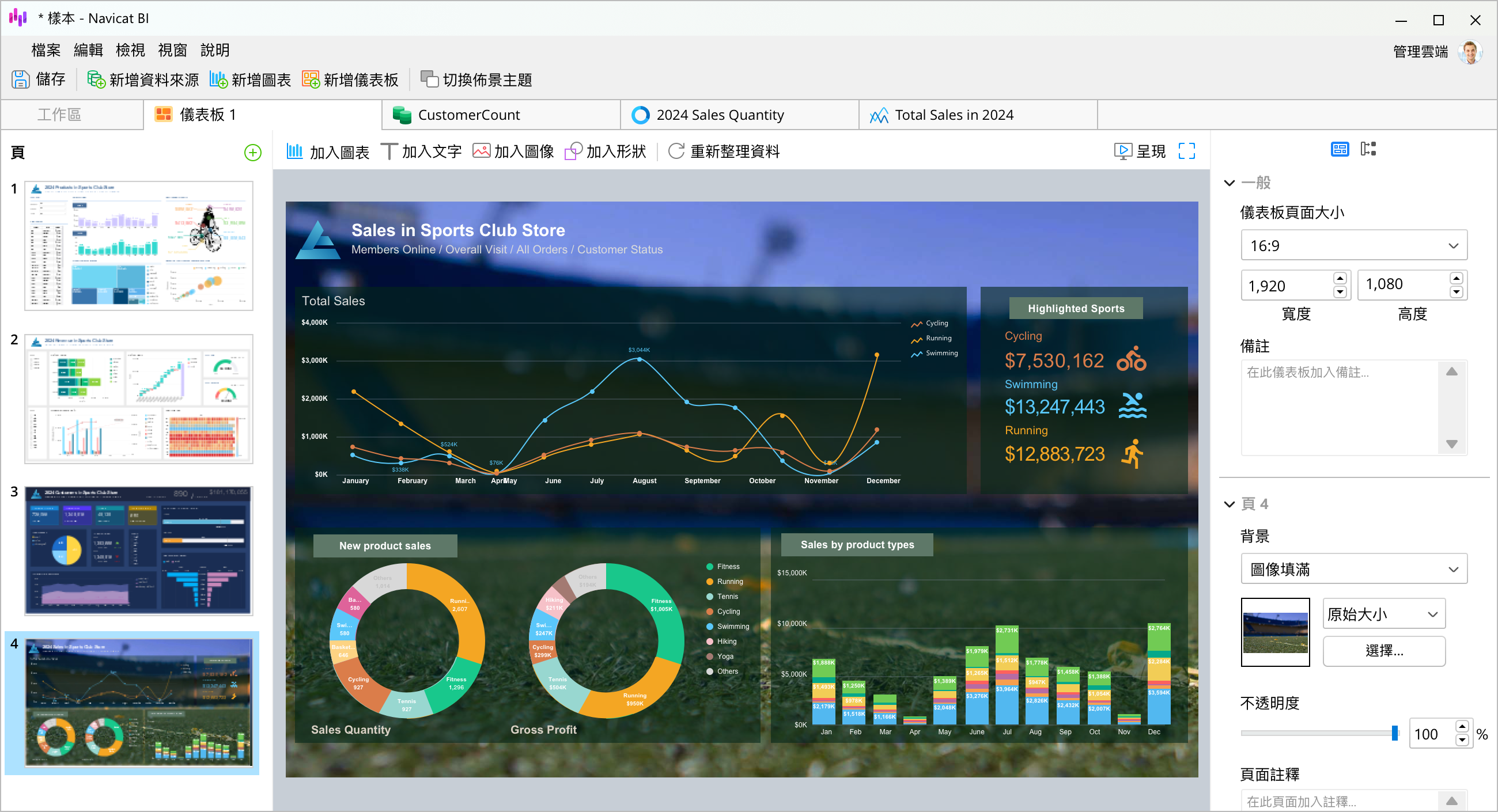Click the add data source (新增資料來源) icon
This screenshot has width=1498, height=812.
(x=96, y=79)
